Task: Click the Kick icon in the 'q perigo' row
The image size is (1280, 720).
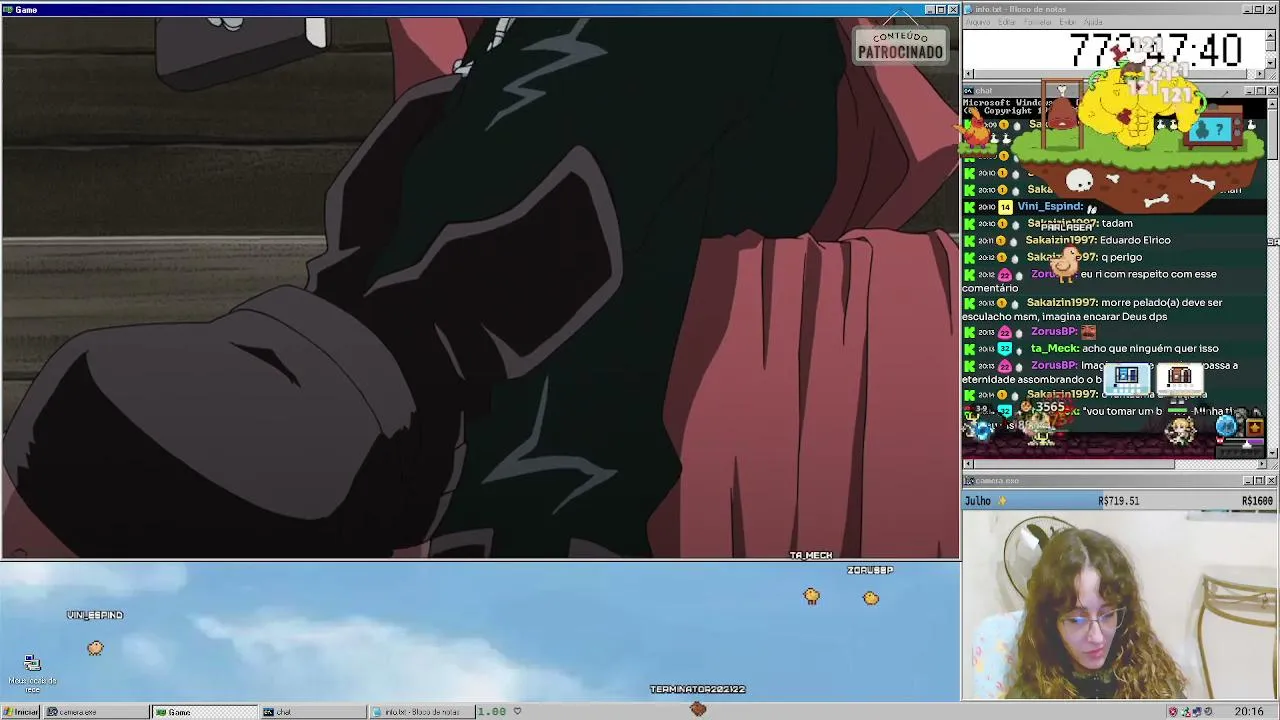Action: click(969, 258)
